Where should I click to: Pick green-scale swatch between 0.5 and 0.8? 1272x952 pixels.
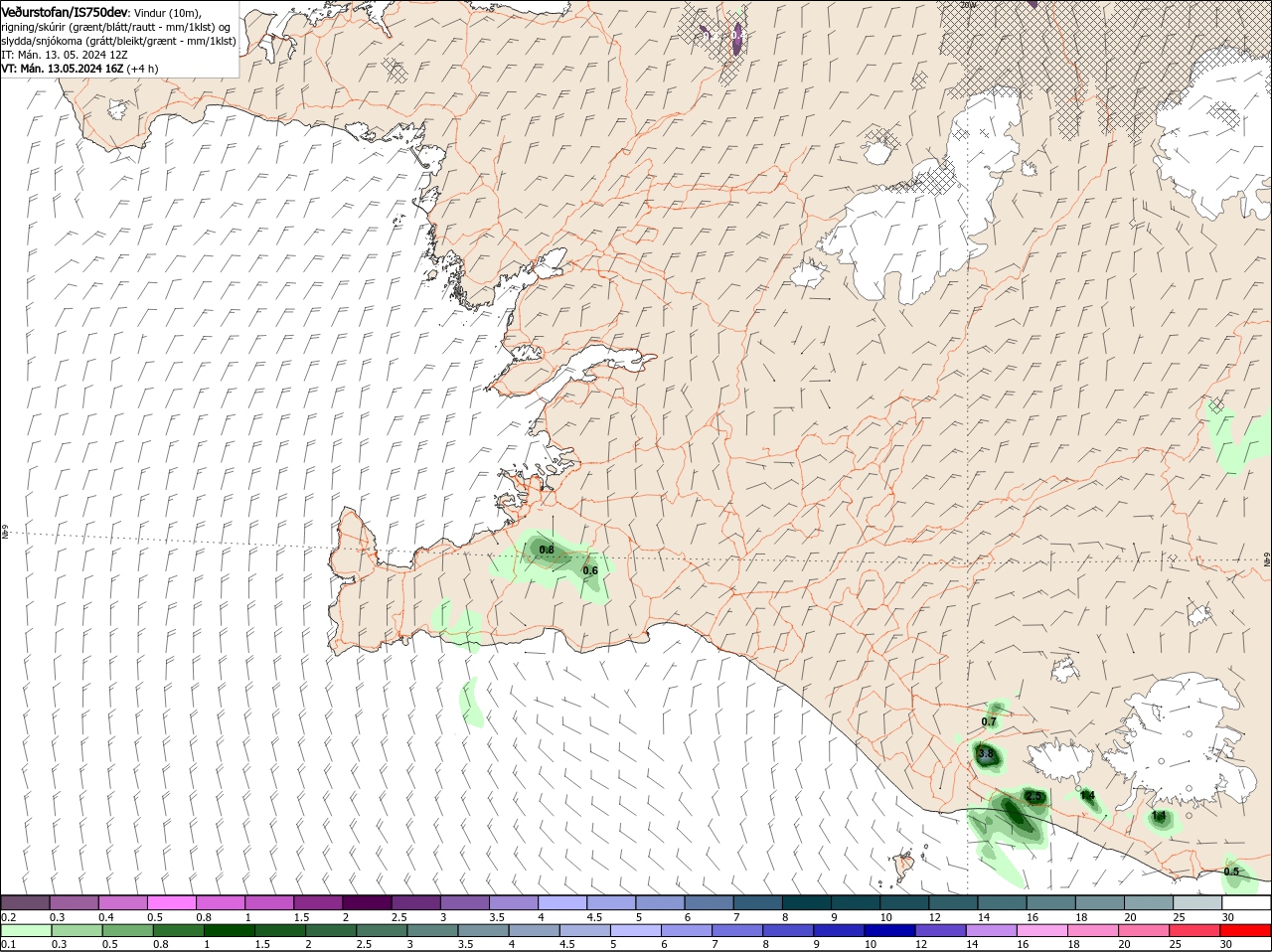128,930
